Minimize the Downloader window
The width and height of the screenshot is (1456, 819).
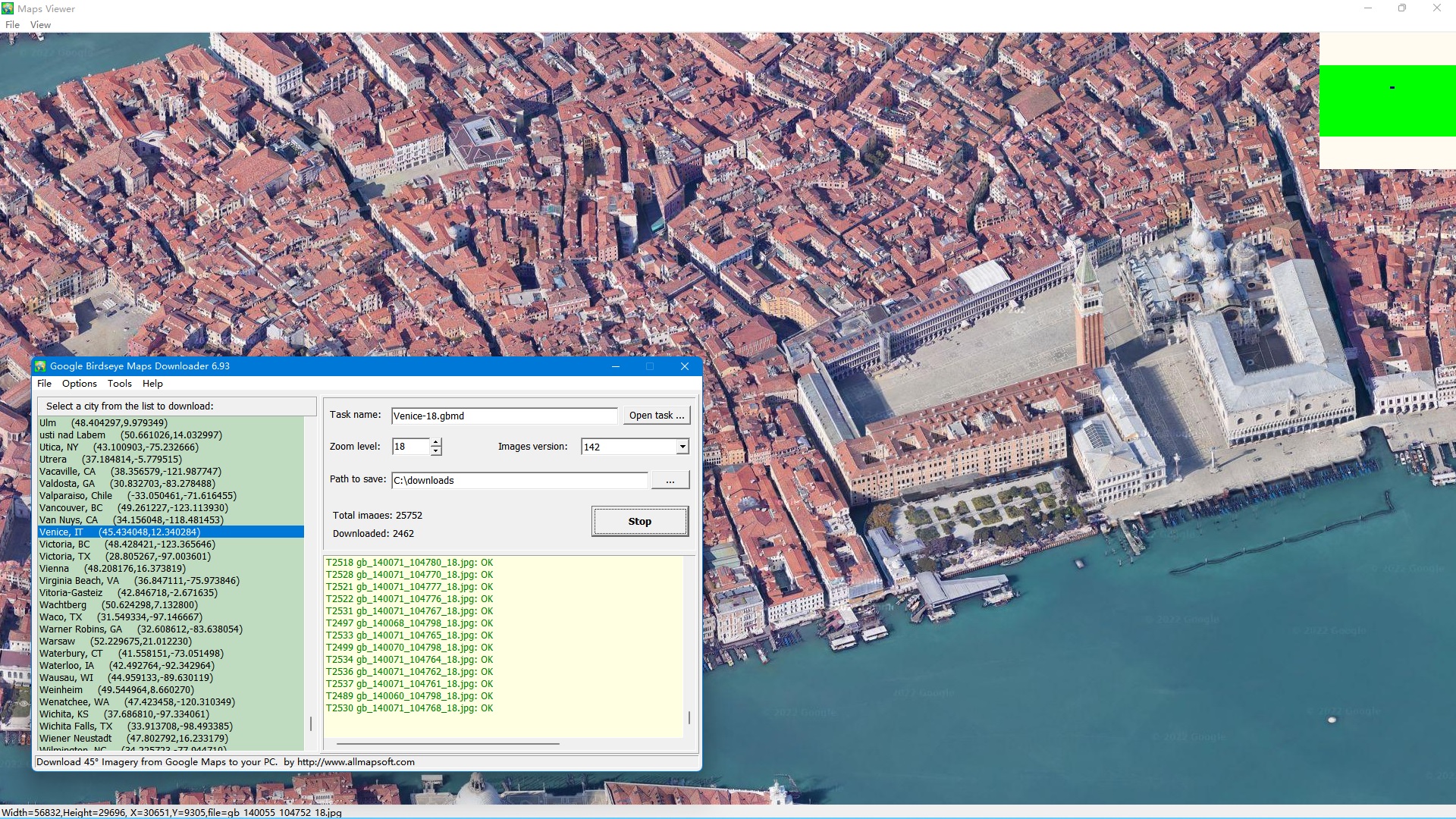(616, 366)
